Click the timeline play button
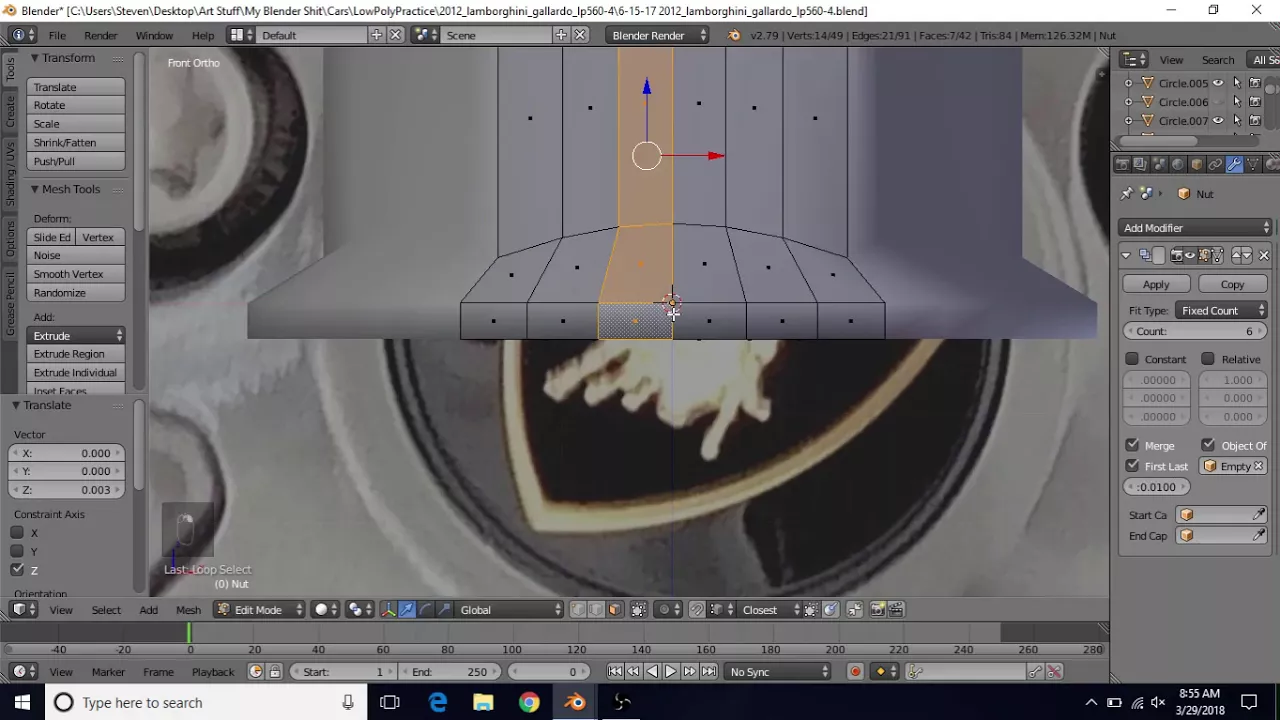The height and width of the screenshot is (720, 1280). coord(670,672)
